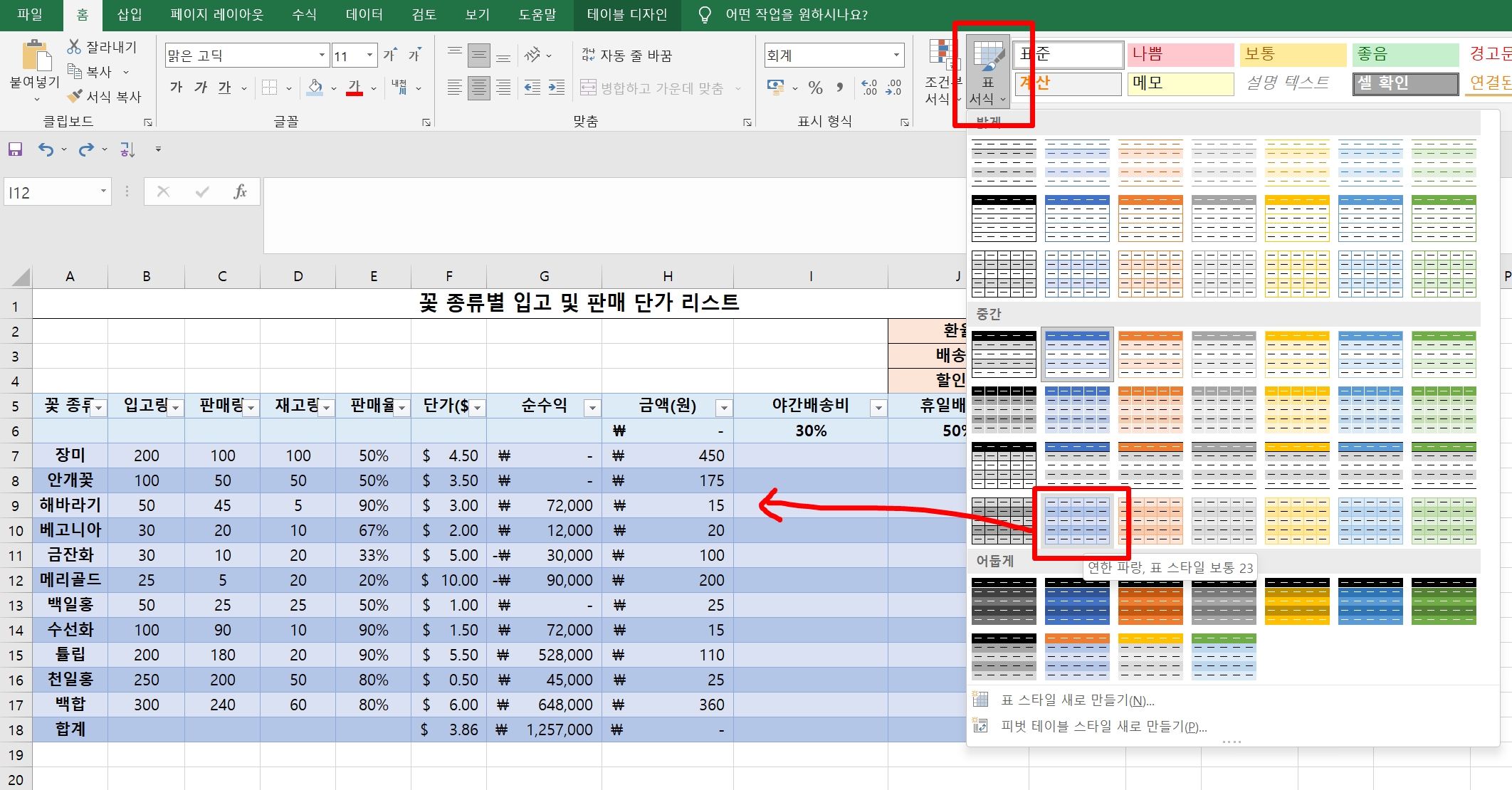Click the Cut (잘라내기) scissors icon
This screenshot has height=790, width=1512.
tap(74, 47)
